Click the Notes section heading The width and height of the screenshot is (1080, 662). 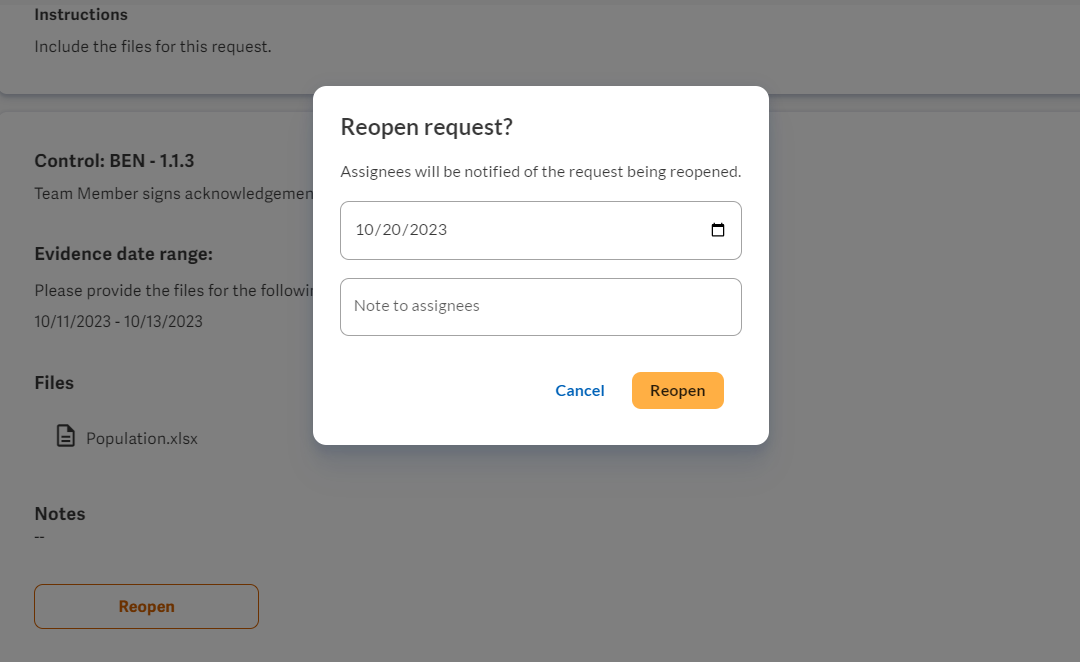point(59,513)
